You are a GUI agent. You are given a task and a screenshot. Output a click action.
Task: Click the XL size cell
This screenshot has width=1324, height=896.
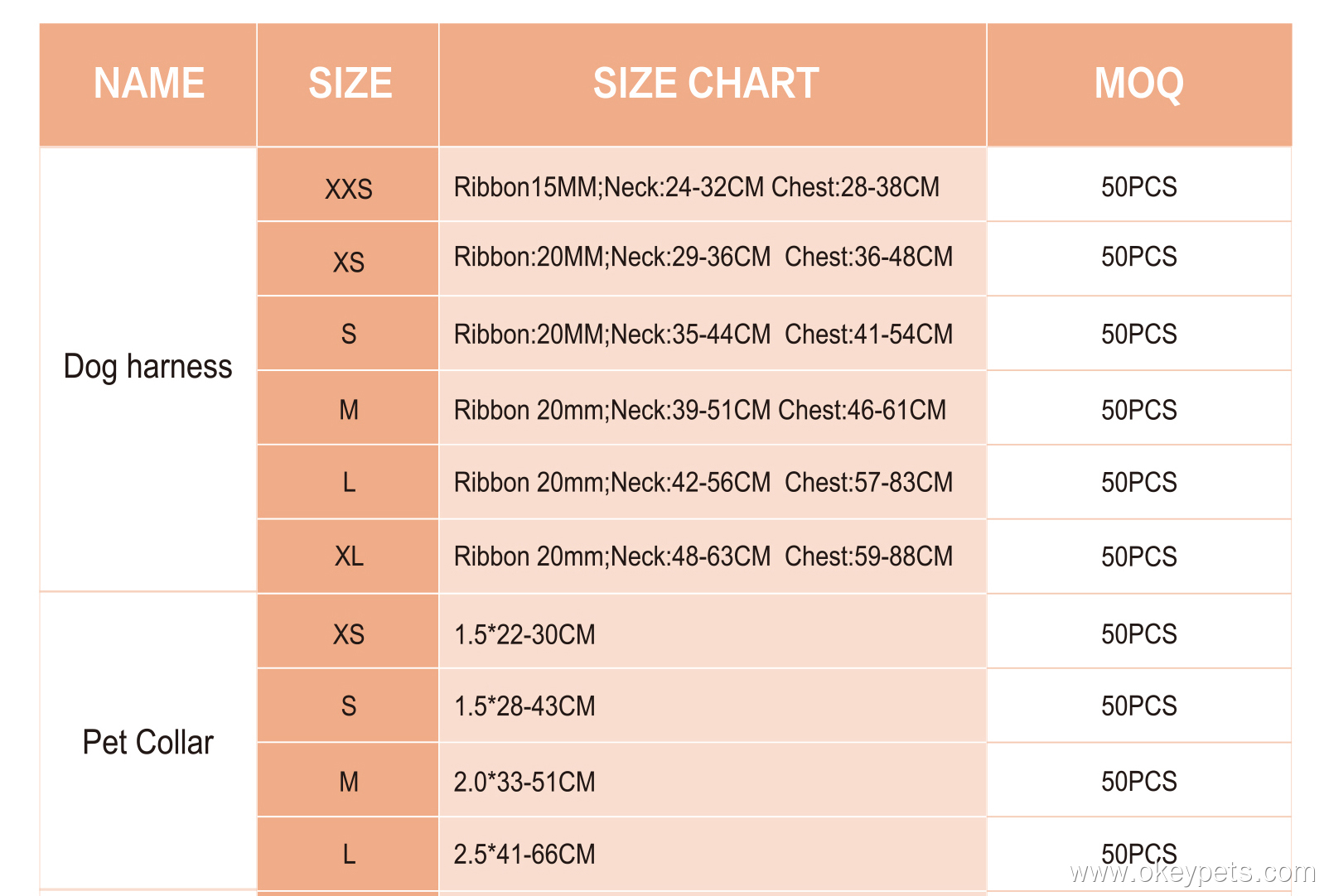coord(349,556)
